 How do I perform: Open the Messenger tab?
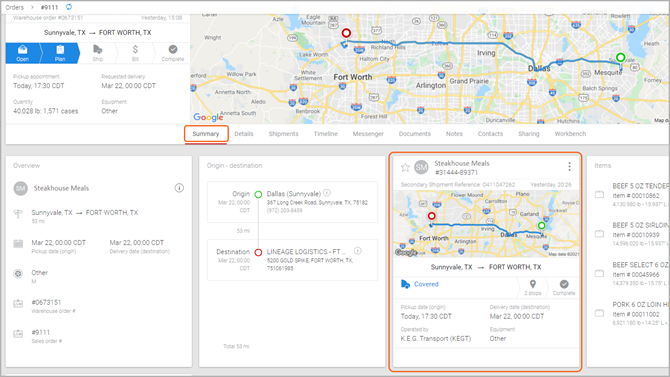pyautogui.click(x=368, y=134)
